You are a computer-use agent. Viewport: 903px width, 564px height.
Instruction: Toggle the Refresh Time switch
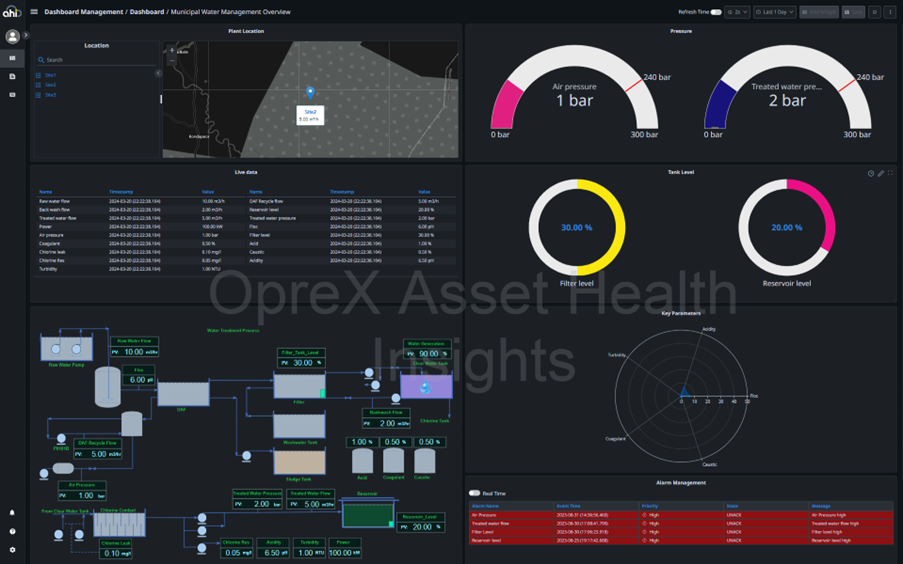[716, 12]
